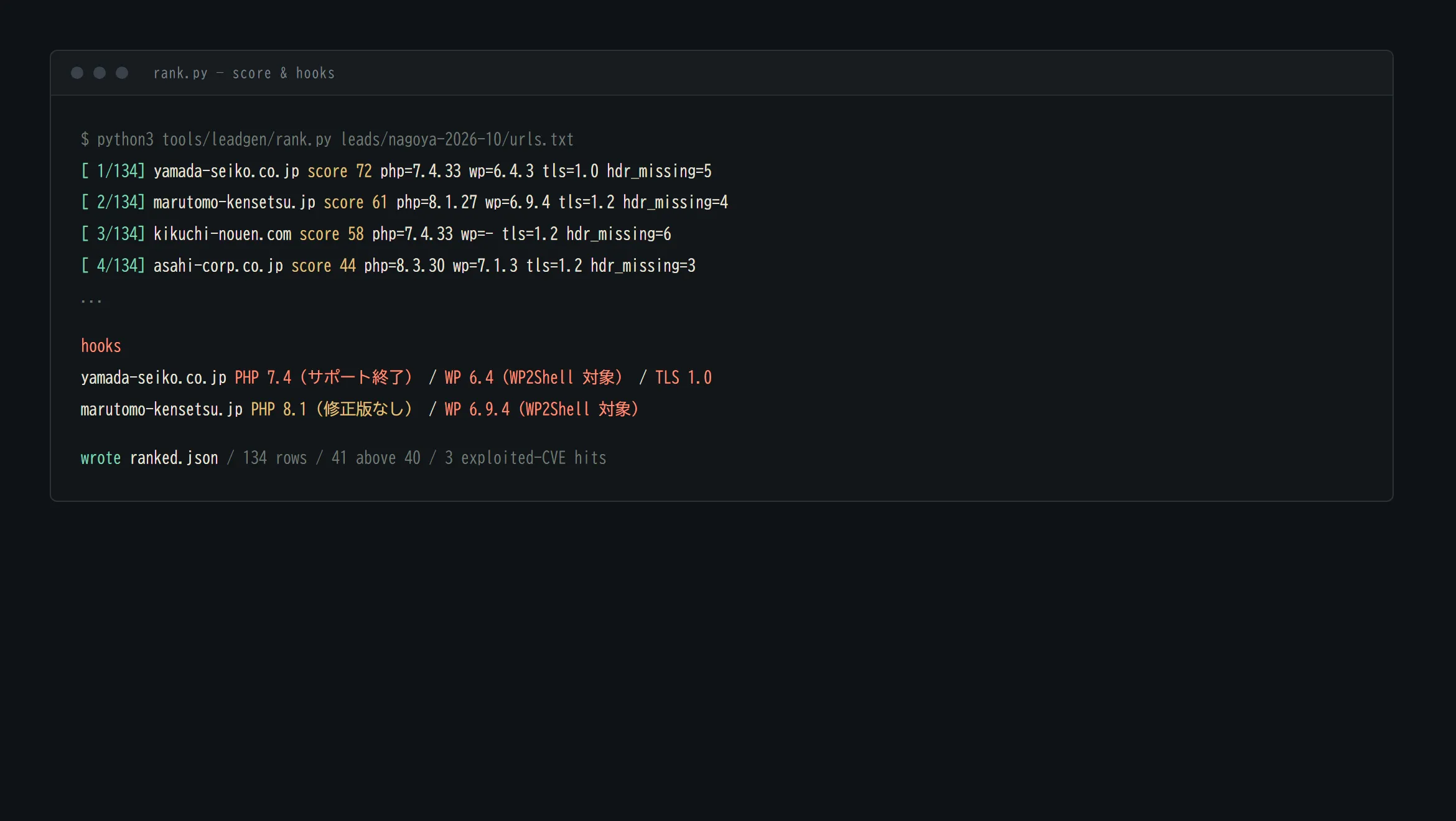
Task: Click 'php=8.3.30' value
Action: 404,266
